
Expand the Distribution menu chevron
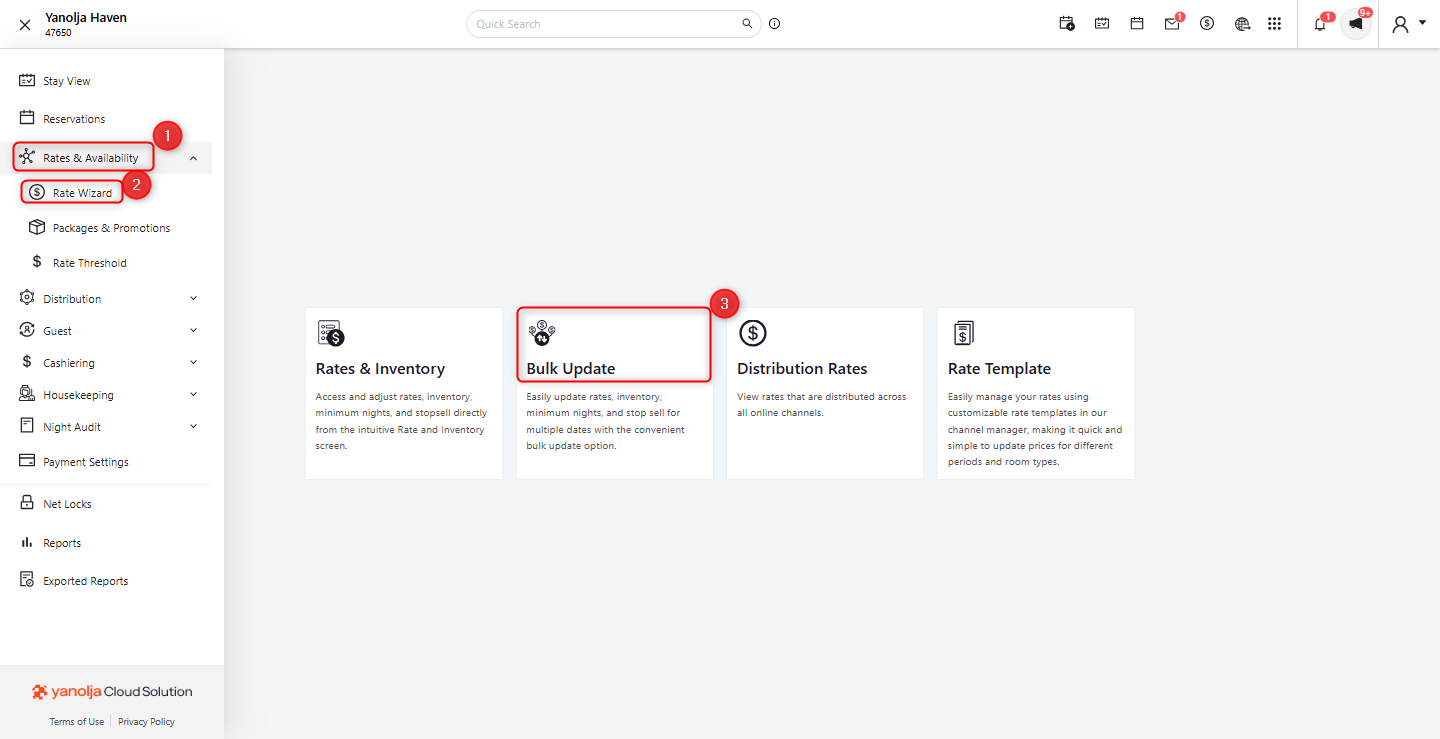tap(193, 298)
